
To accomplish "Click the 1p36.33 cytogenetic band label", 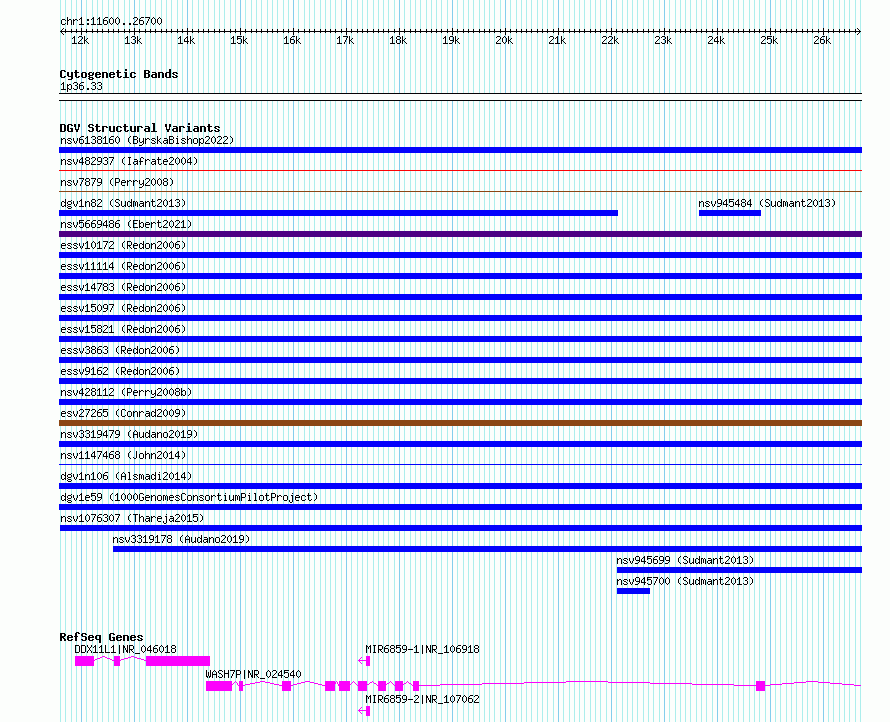I will click(x=81, y=86).
